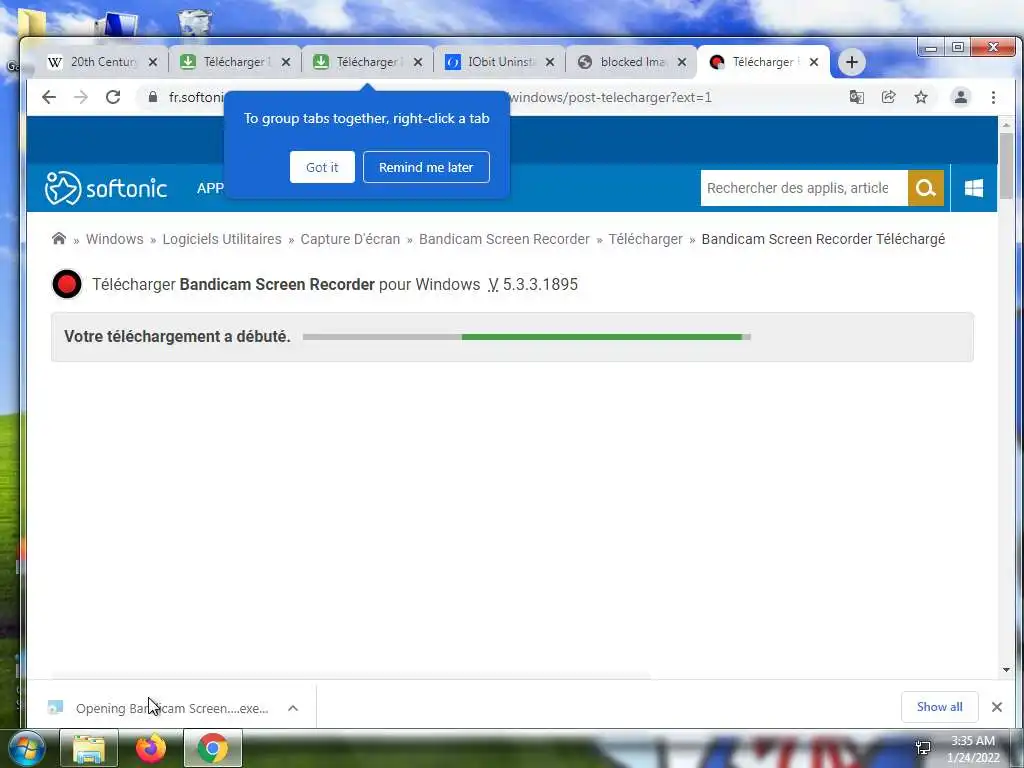
Task: Expand the Bandicam download item chevron
Action: coord(293,708)
